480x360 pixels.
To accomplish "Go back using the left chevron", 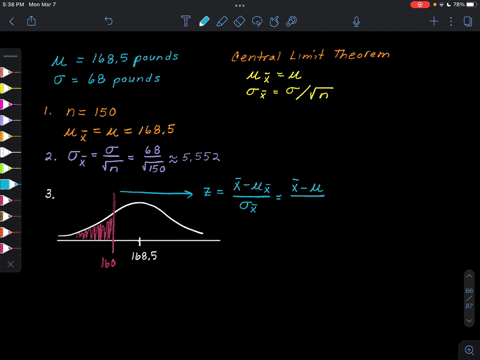I will (x=12, y=22).
